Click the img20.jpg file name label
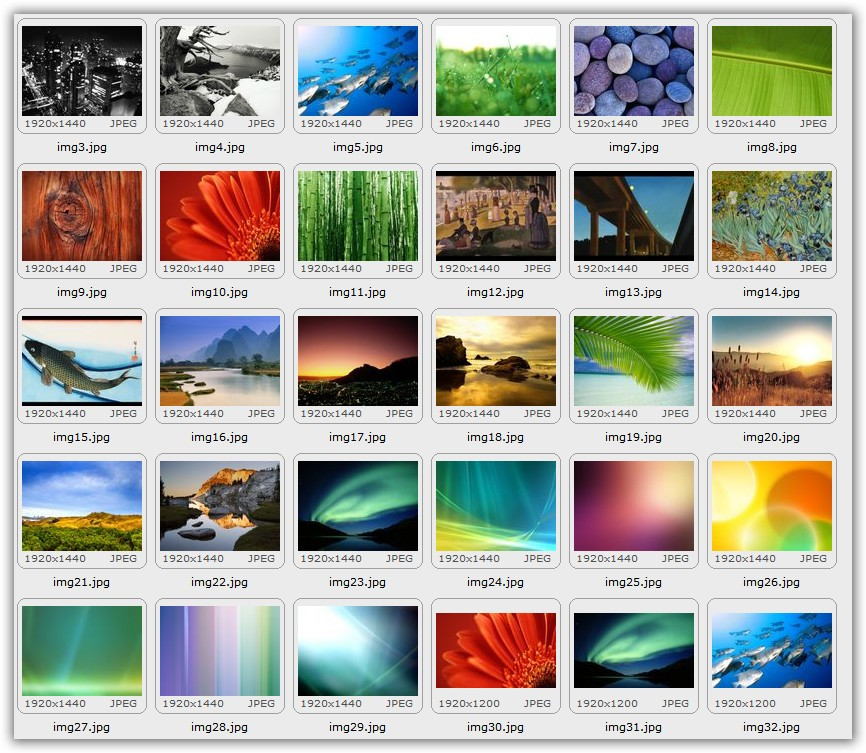The height and width of the screenshot is (753, 866). (x=772, y=438)
